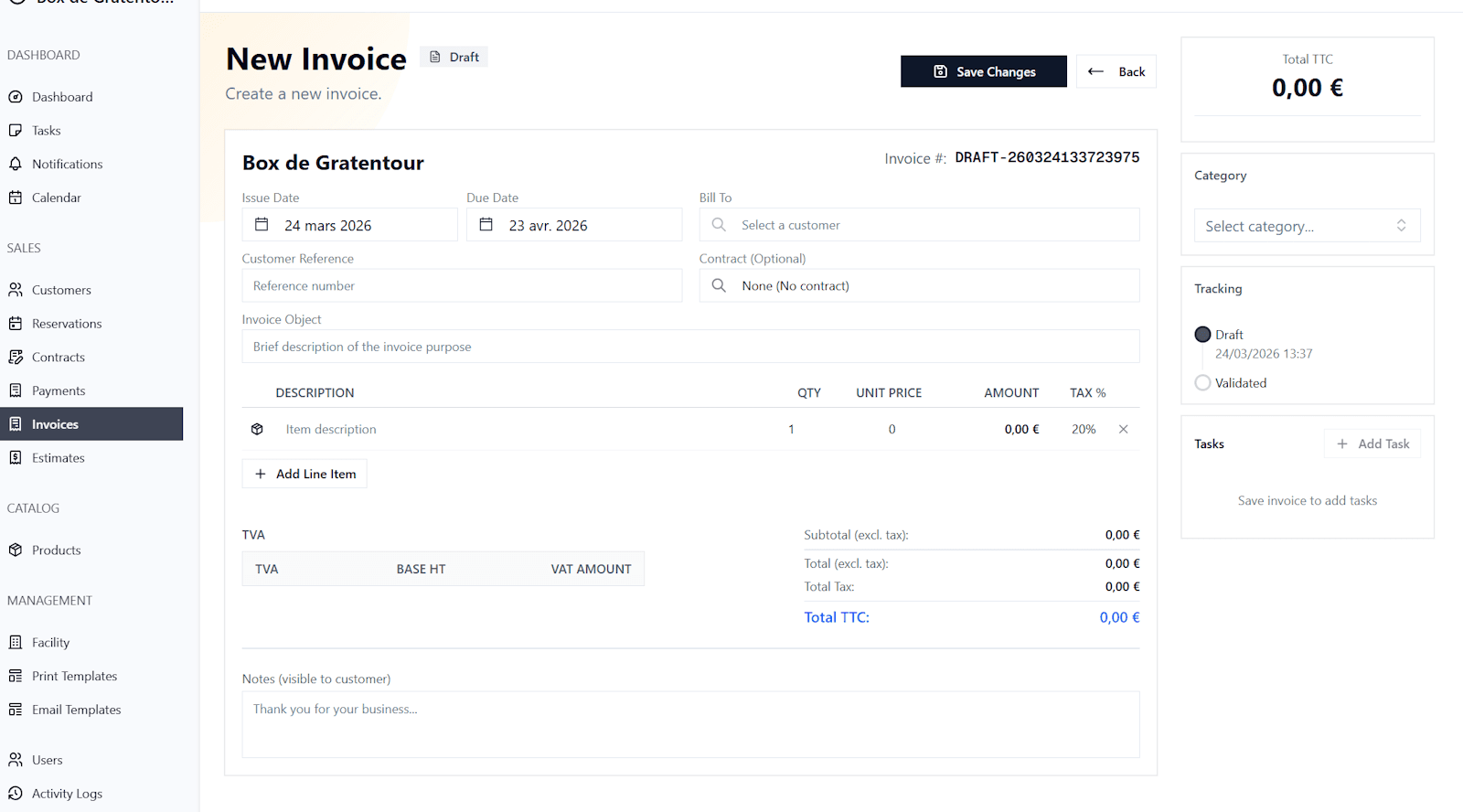Click the magnifier icon in Contract field
This screenshot has width=1463, height=812.
719,285
